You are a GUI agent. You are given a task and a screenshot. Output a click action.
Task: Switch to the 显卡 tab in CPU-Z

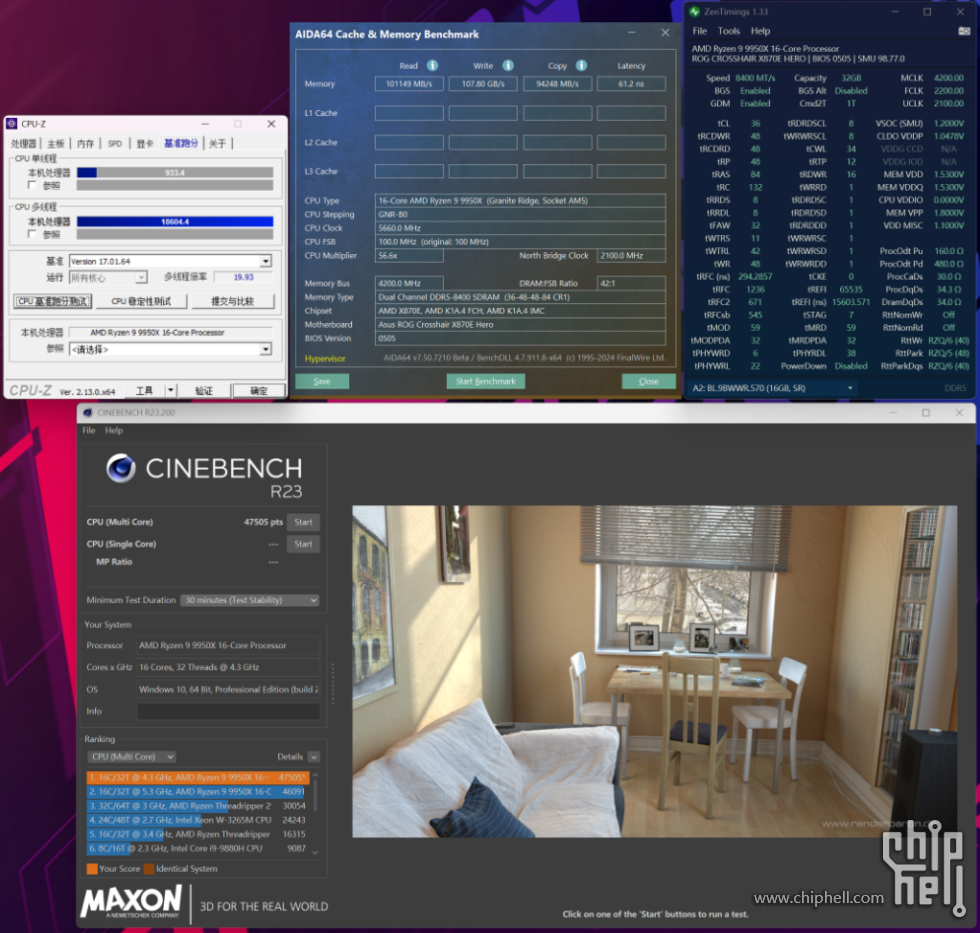(x=145, y=144)
